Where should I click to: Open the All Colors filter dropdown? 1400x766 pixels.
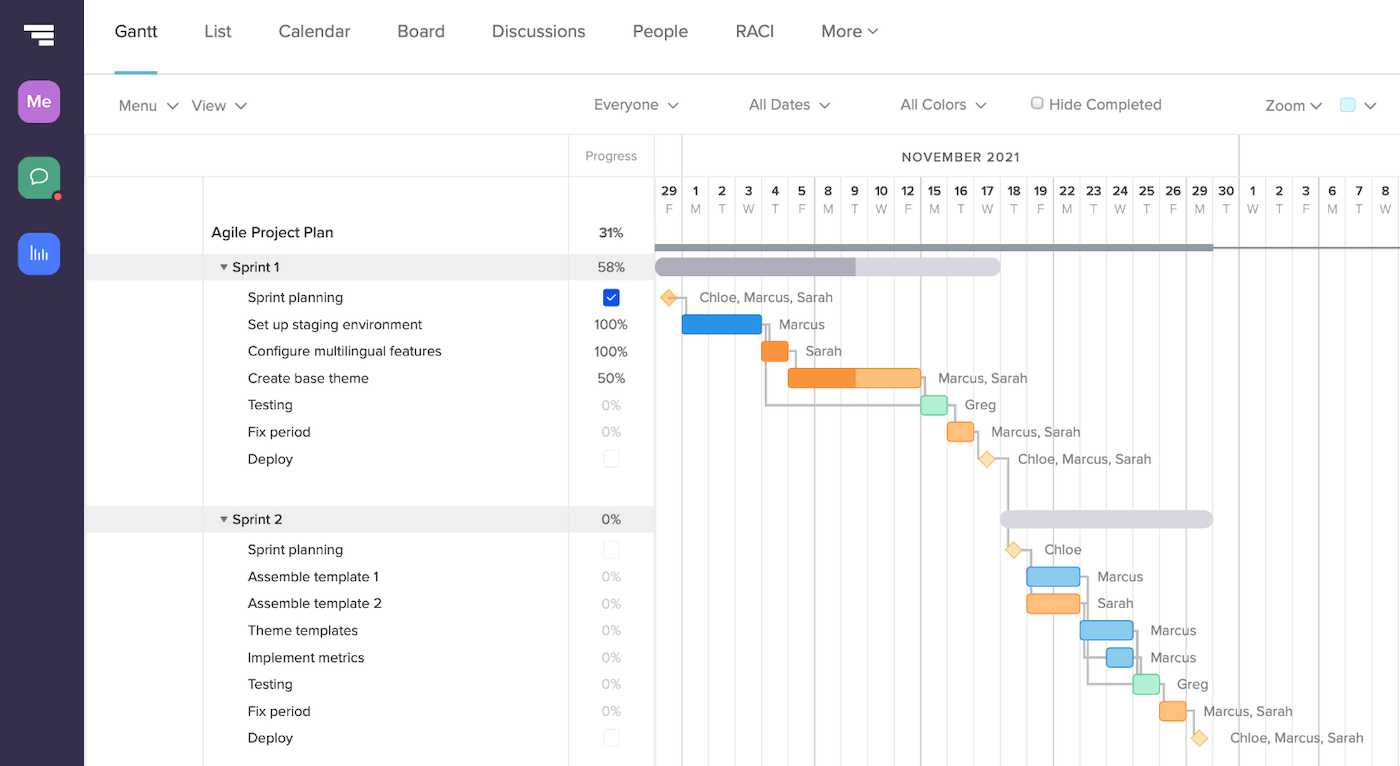pos(942,104)
